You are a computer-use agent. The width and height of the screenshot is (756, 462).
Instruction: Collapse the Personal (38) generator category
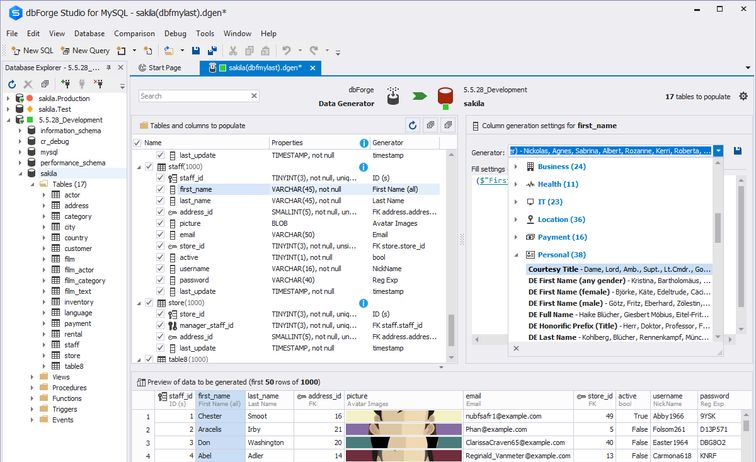click(516, 255)
